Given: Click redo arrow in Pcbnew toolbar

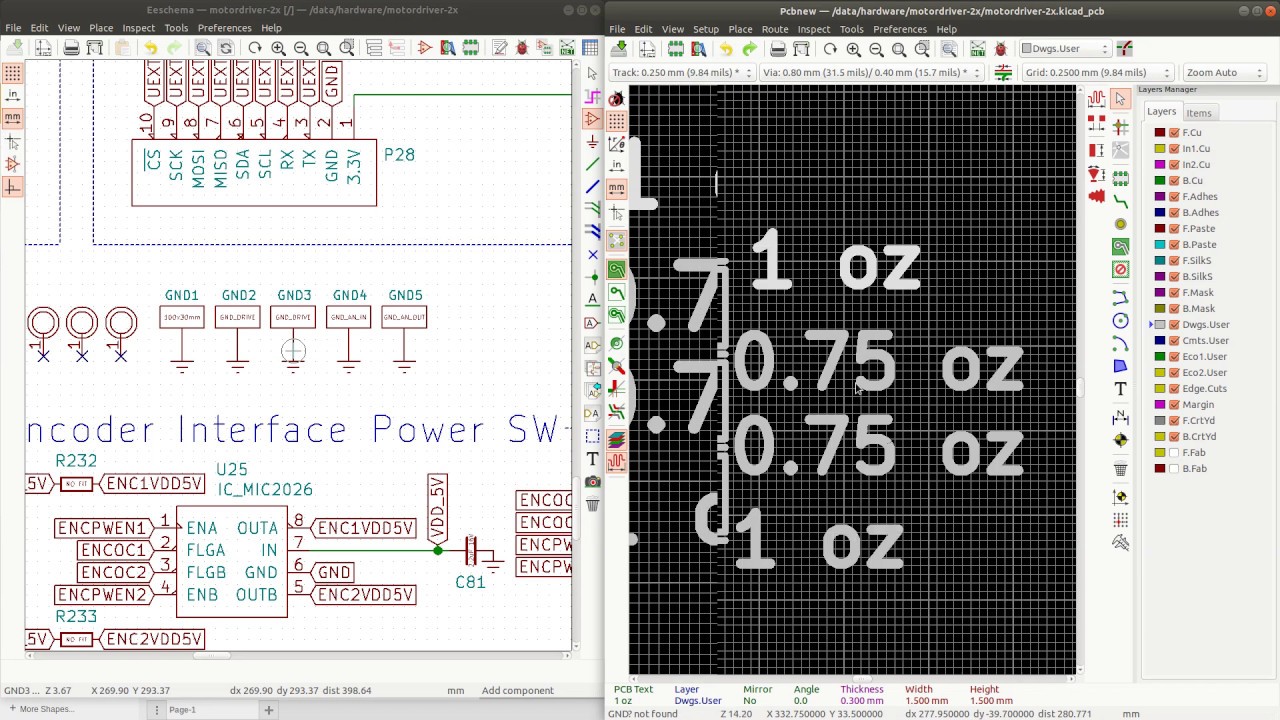Looking at the screenshot, I should pos(749,49).
